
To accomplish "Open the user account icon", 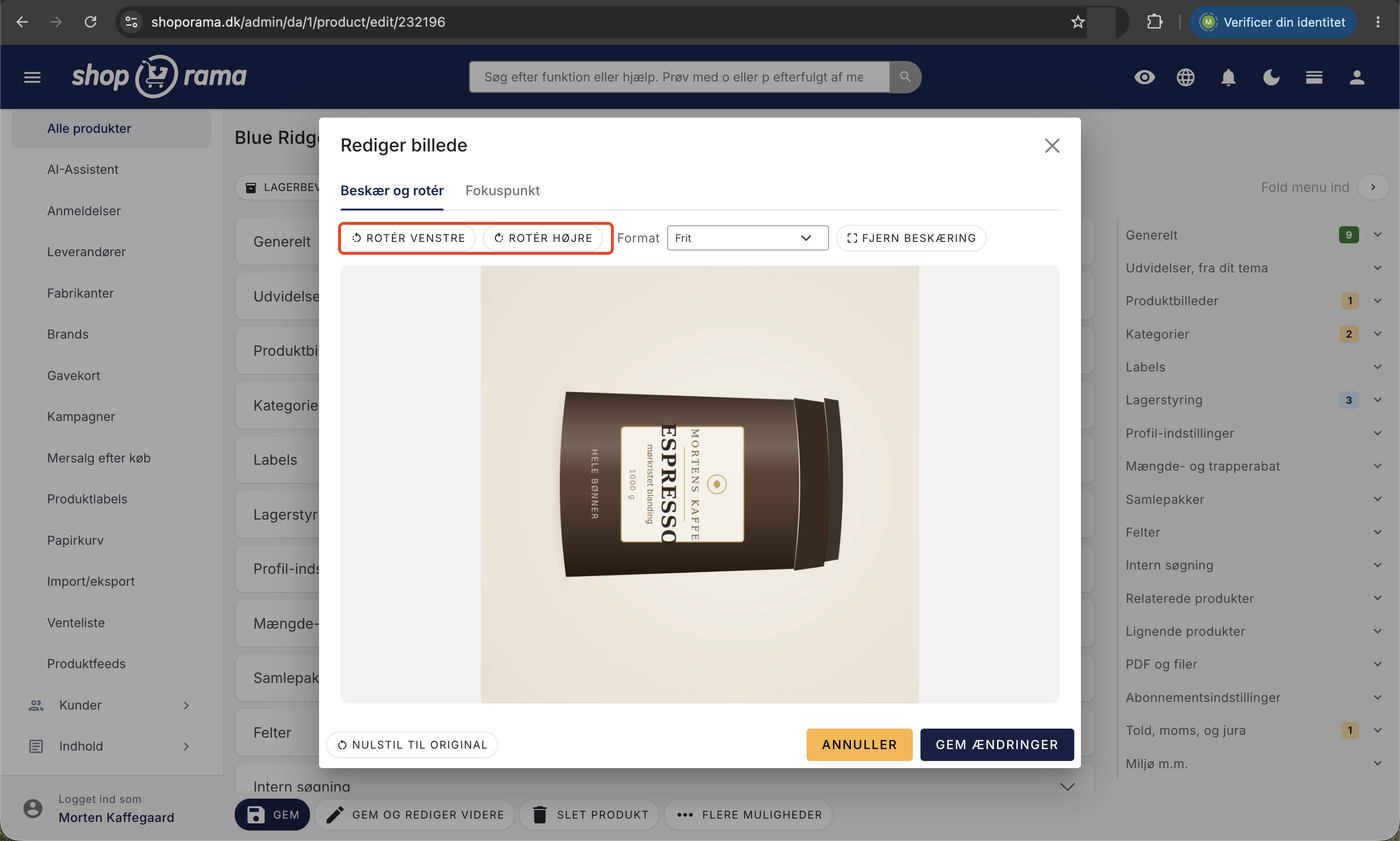I will click(x=1357, y=77).
